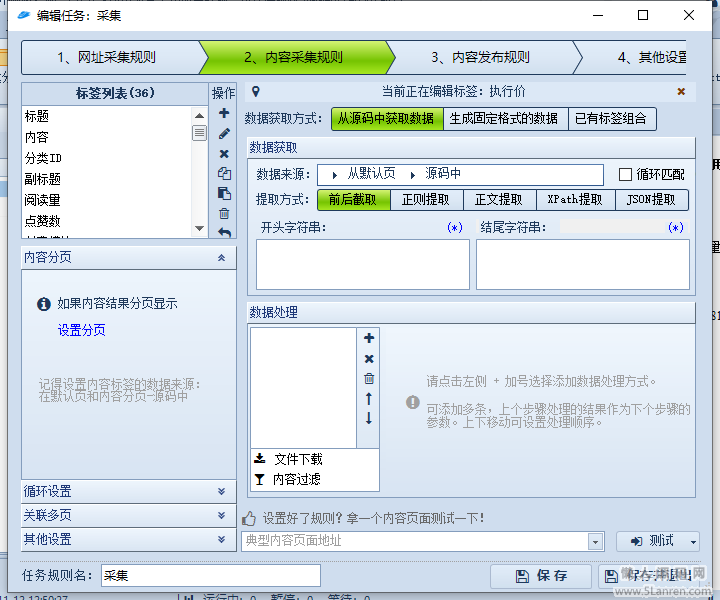Viewport: 720px width, 600px height.
Task: Select 分类ID in tag list
Action: coord(107,158)
